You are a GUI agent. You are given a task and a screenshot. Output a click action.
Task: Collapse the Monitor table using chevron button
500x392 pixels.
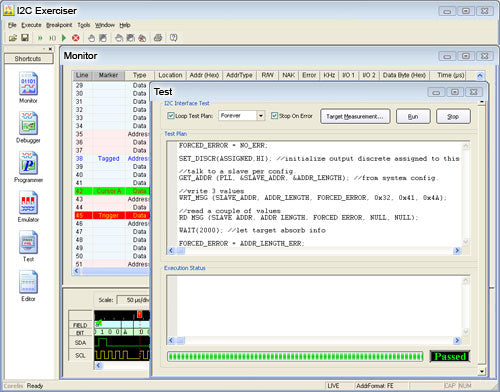pyautogui.click(x=480, y=76)
